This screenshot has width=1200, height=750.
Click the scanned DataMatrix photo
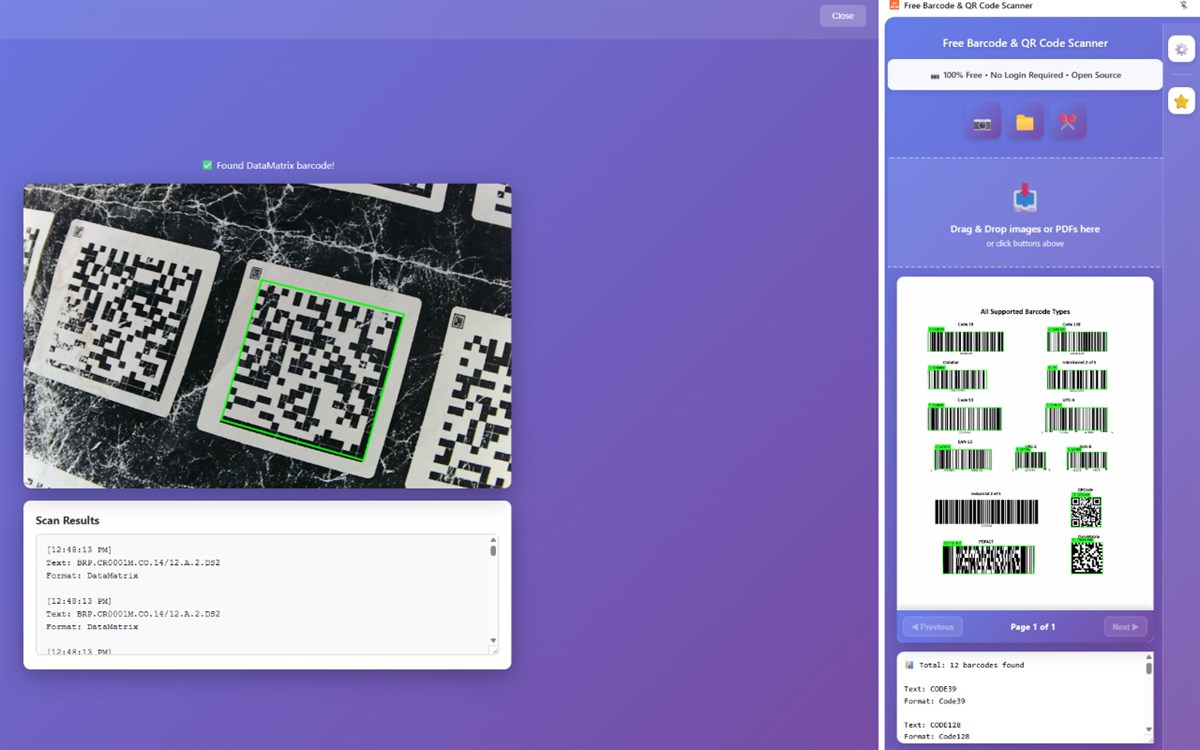click(267, 336)
